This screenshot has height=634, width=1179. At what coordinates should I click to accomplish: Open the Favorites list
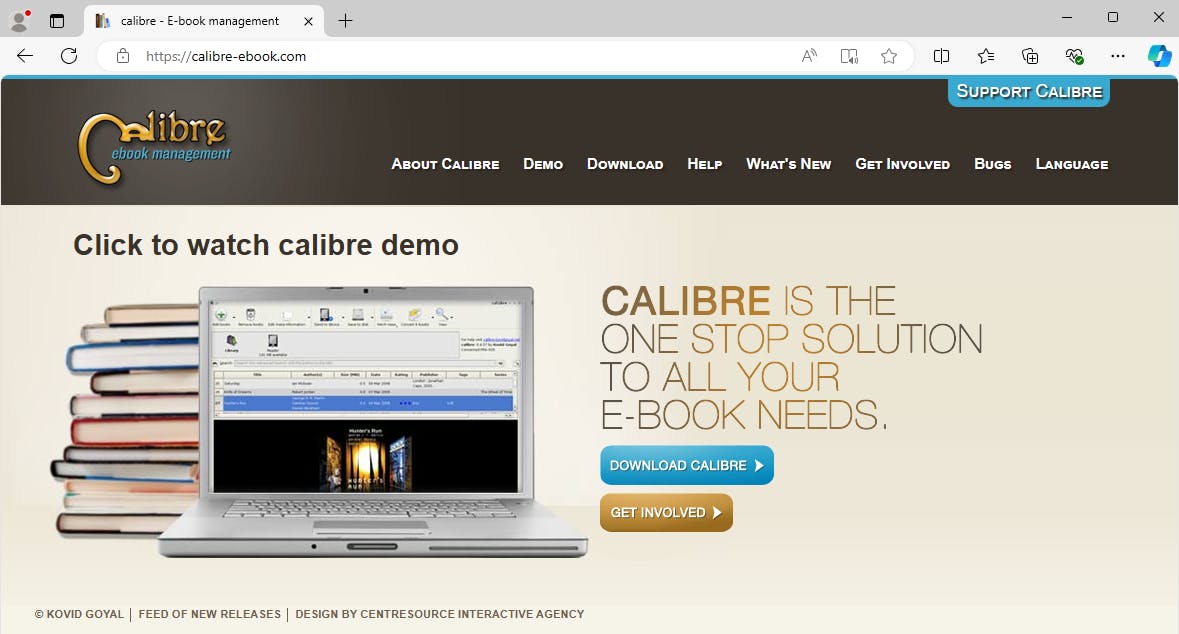pos(986,56)
